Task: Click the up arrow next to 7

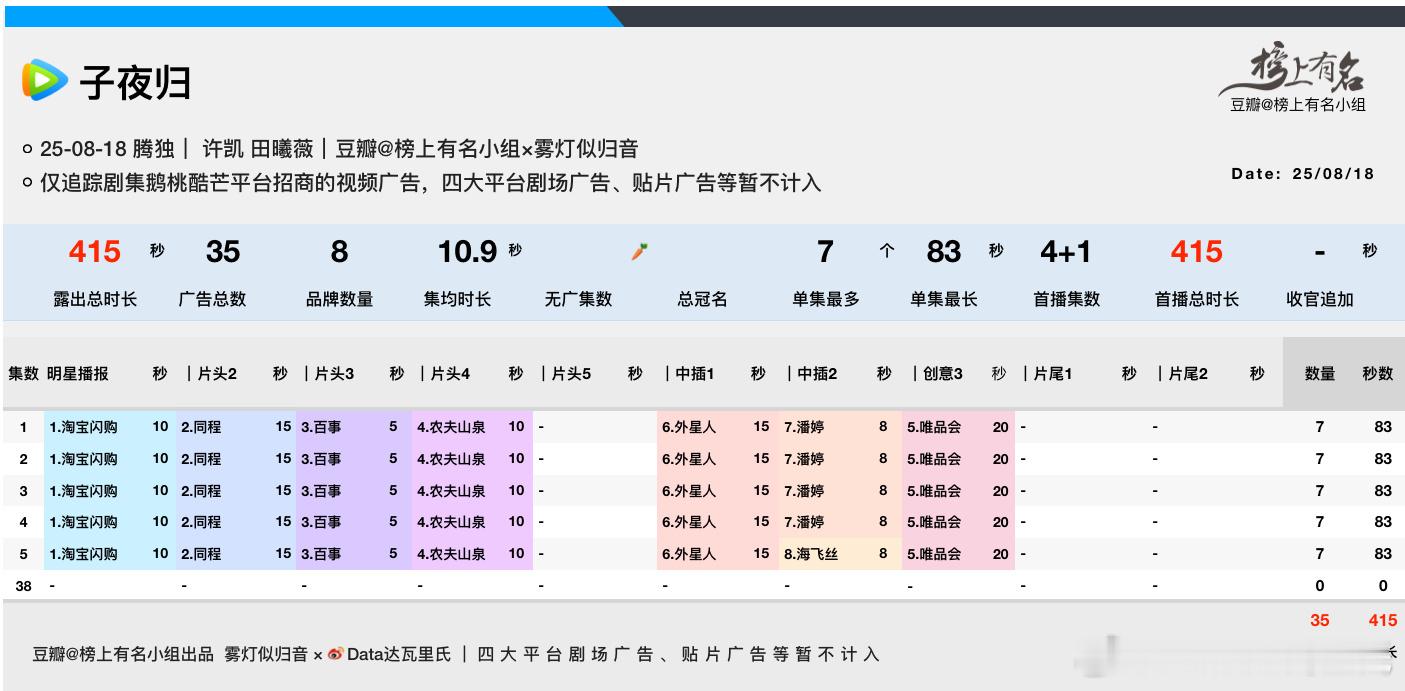Action: [x=886, y=252]
